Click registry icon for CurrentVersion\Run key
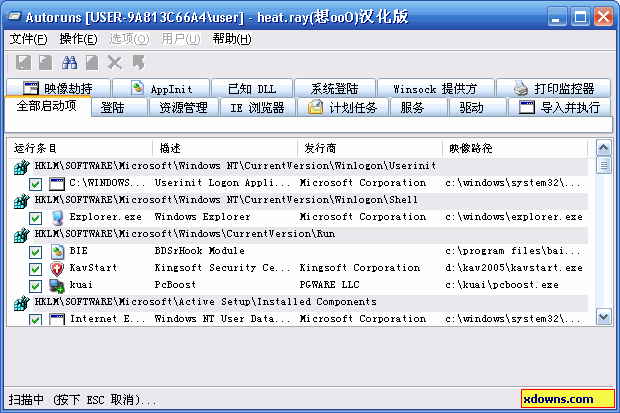 [22, 235]
